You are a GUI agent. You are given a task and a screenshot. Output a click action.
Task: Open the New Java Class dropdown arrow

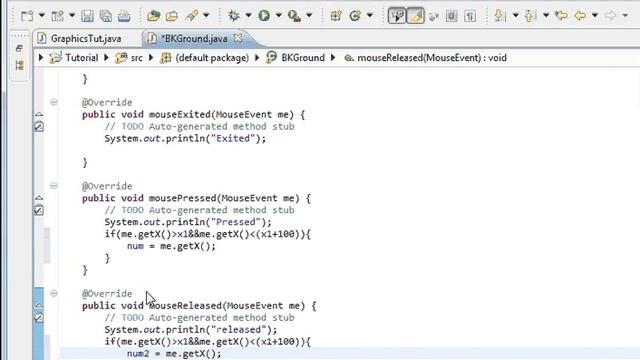click(x=370, y=16)
